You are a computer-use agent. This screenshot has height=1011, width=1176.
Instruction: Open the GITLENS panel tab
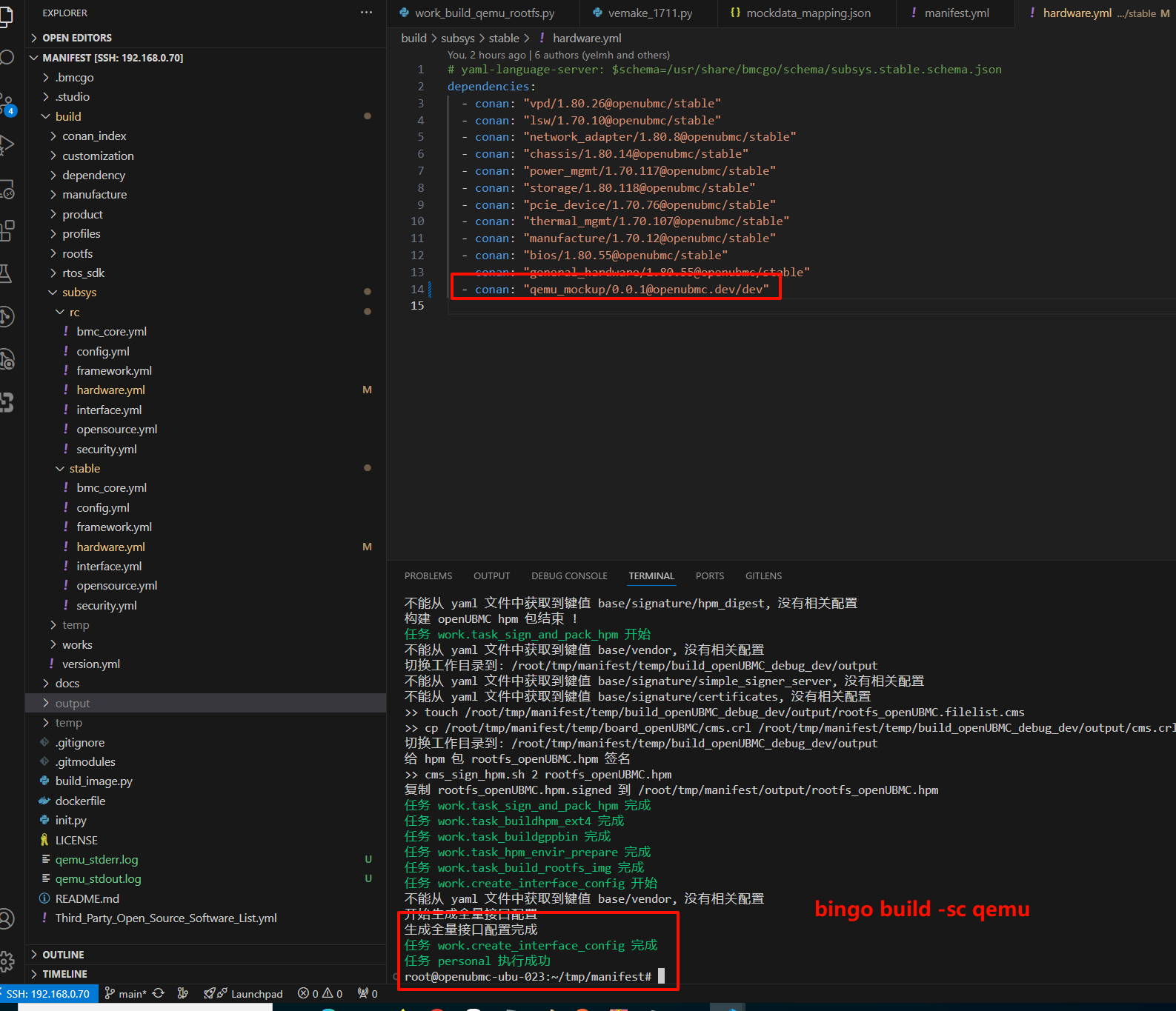coord(763,576)
